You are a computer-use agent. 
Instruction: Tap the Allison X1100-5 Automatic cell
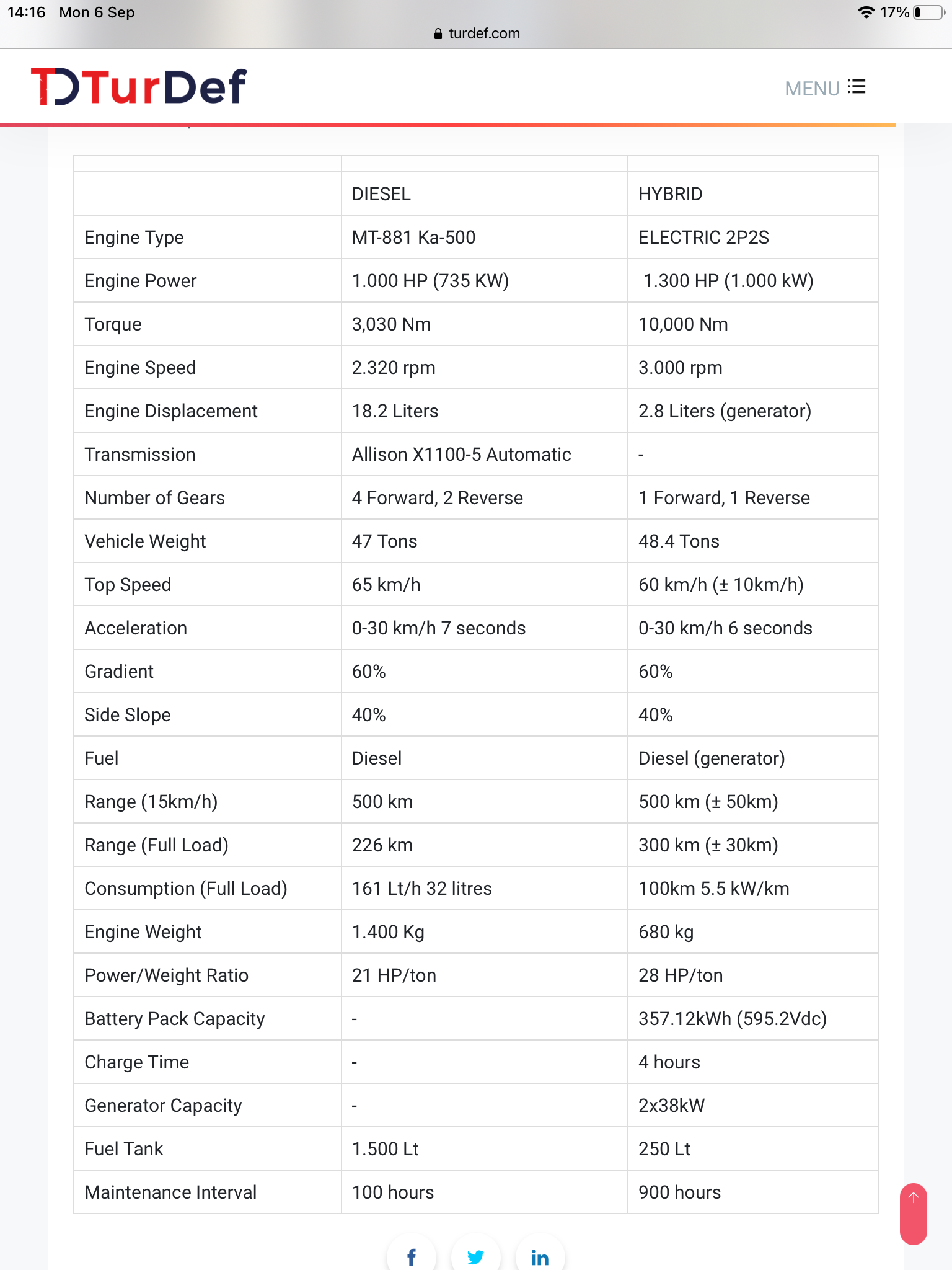coord(461,455)
